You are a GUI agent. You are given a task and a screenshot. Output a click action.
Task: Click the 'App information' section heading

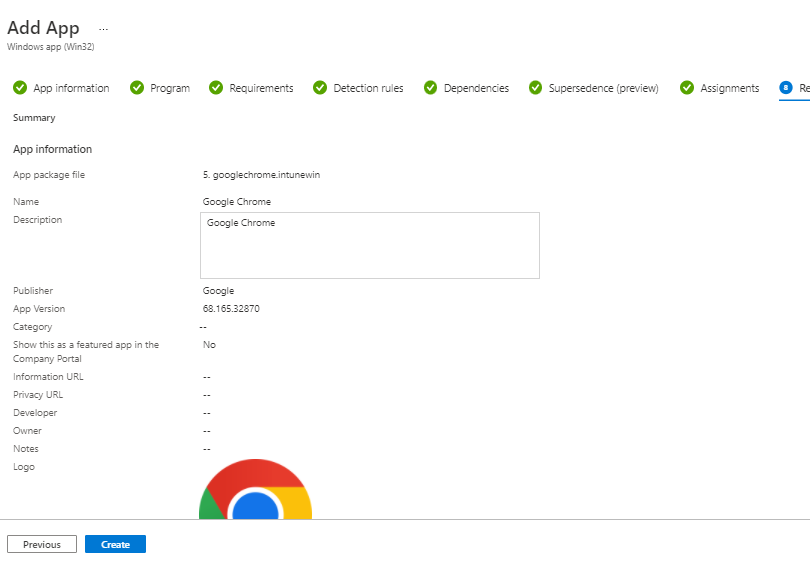(x=53, y=149)
